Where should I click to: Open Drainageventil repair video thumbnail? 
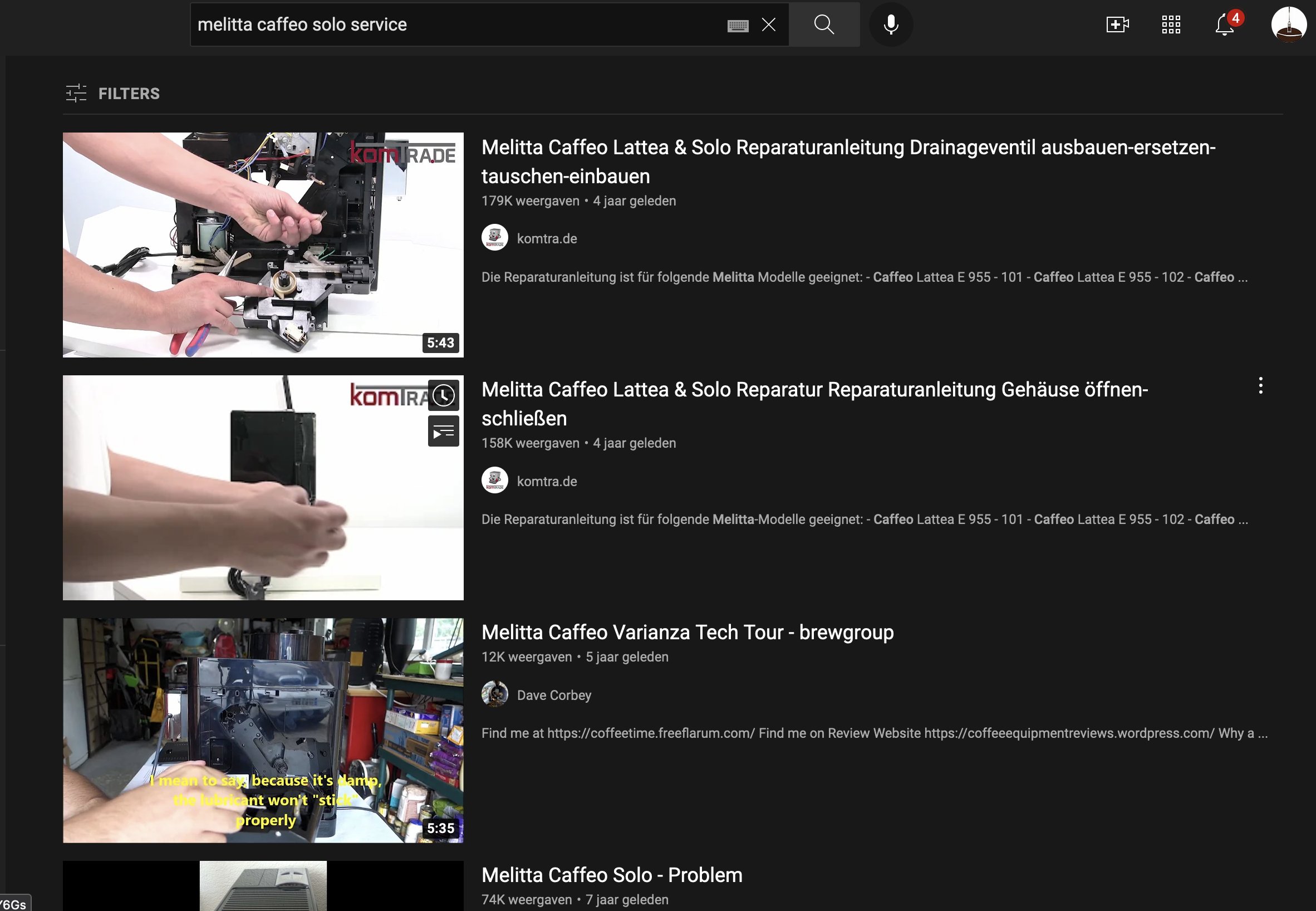263,245
